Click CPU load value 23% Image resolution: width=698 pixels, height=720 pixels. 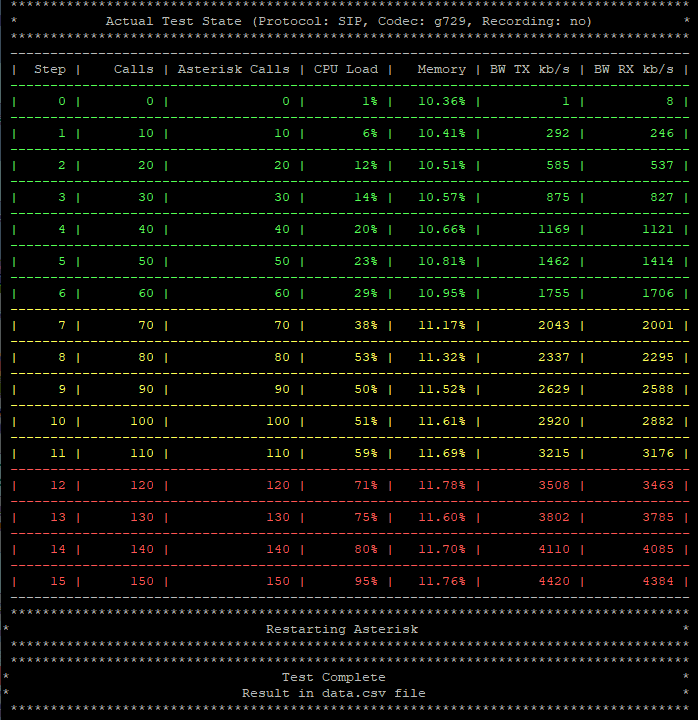366,261
